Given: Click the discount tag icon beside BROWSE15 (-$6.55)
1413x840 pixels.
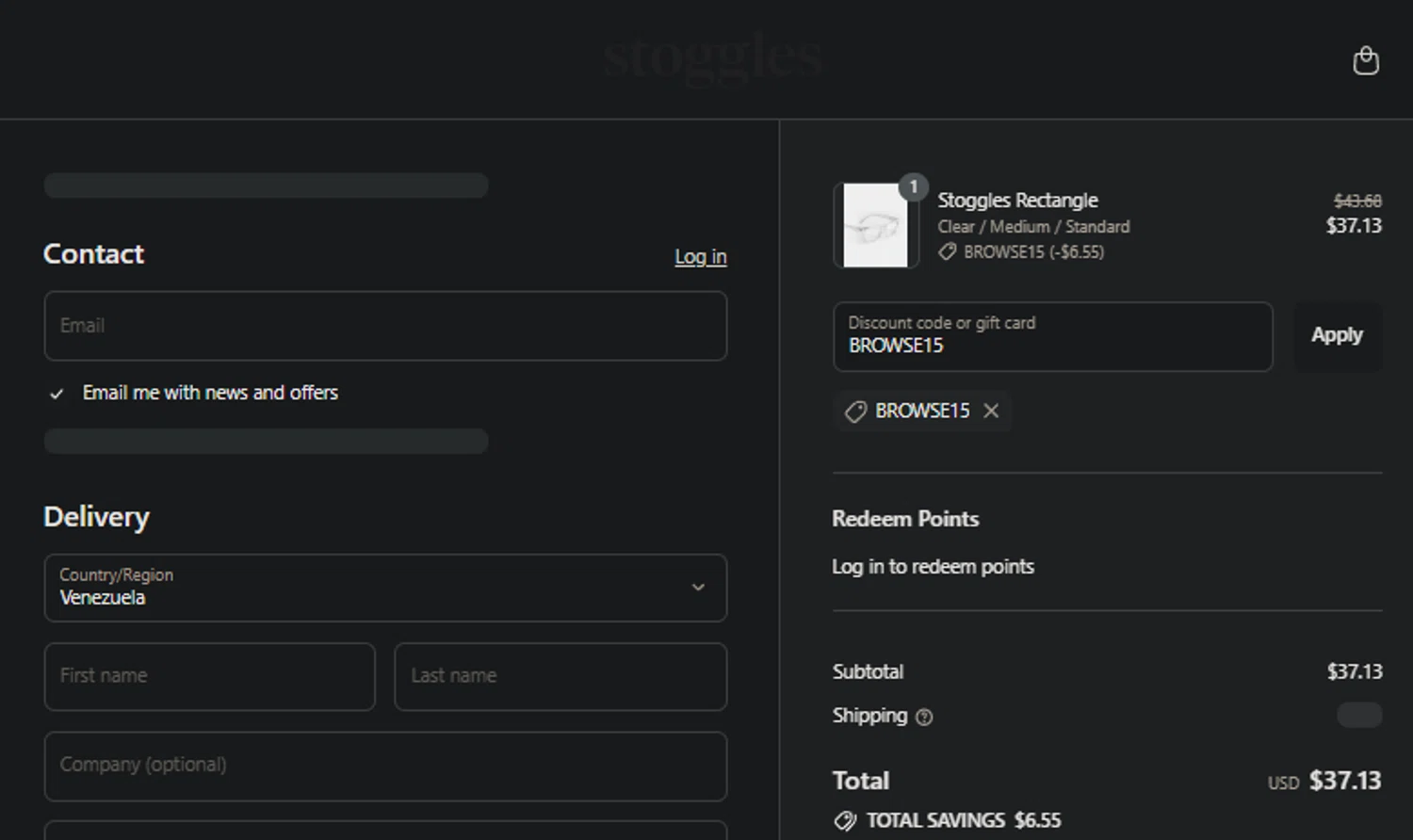Looking at the screenshot, I should point(948,251).
